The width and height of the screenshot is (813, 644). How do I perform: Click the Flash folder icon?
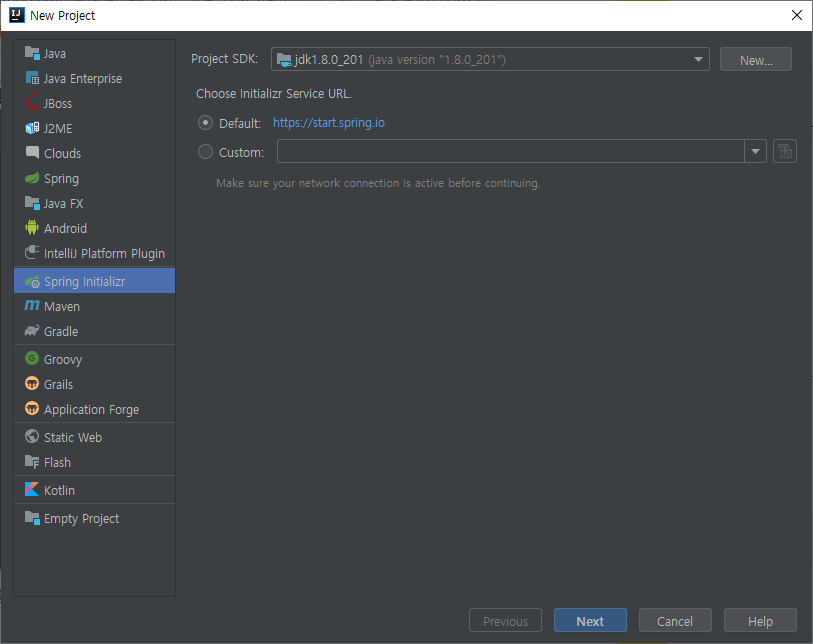point(32,461)
